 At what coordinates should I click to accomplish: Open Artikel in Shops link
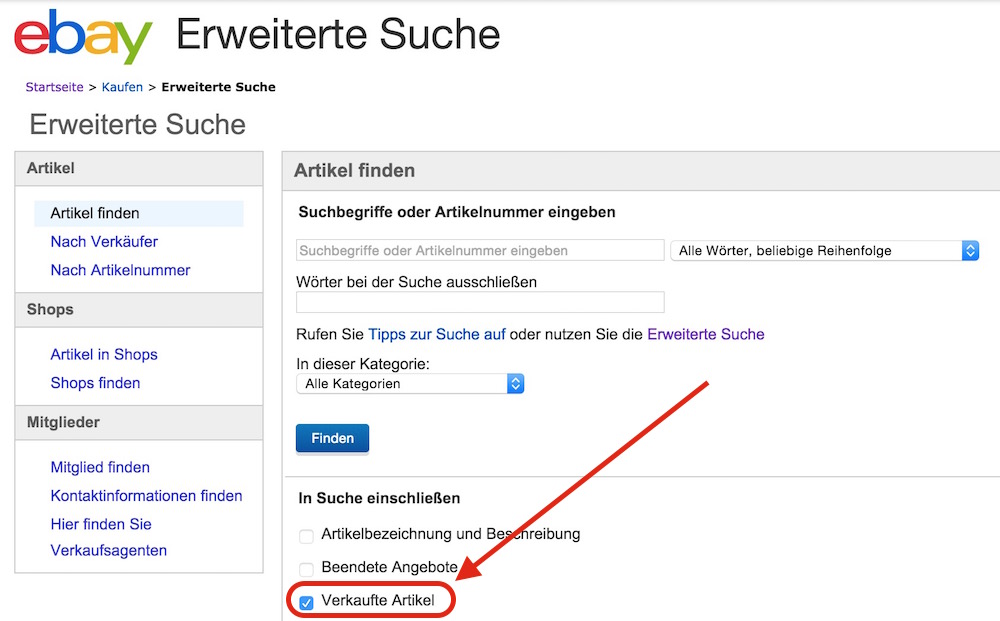(104, 354)
